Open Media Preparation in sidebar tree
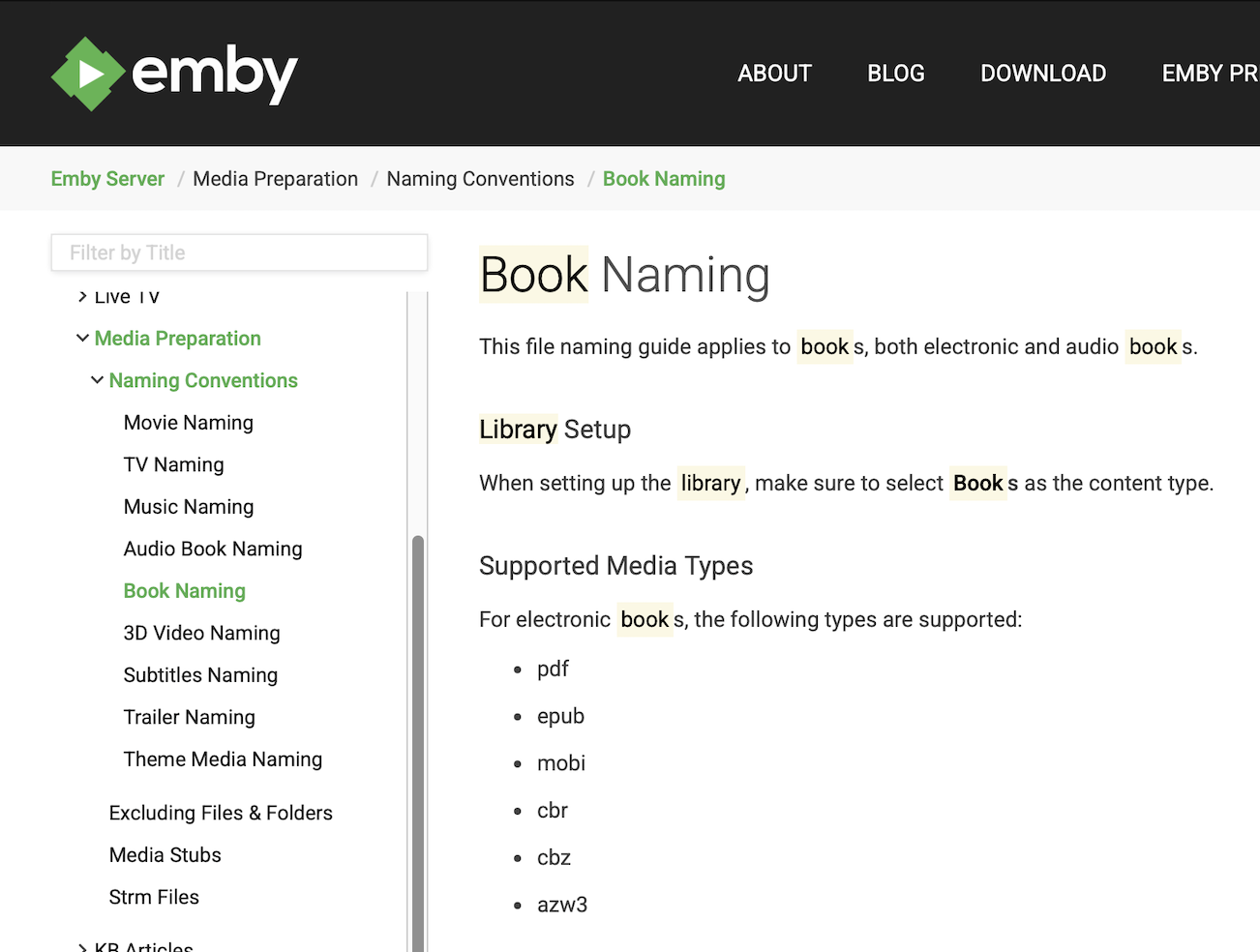 [178, 339]
